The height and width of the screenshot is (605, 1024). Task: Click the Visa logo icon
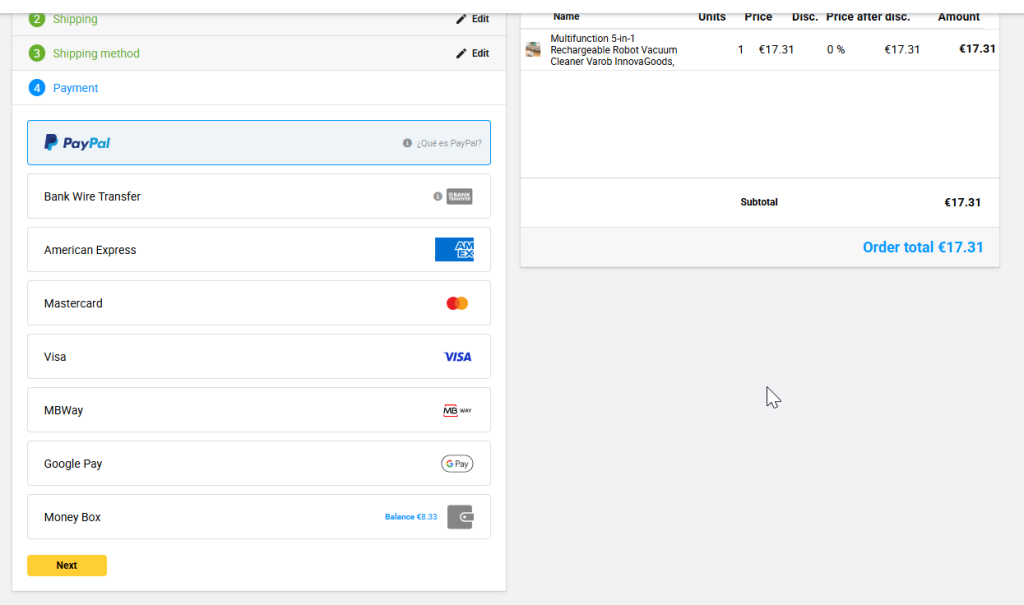[x=457, y=357]
